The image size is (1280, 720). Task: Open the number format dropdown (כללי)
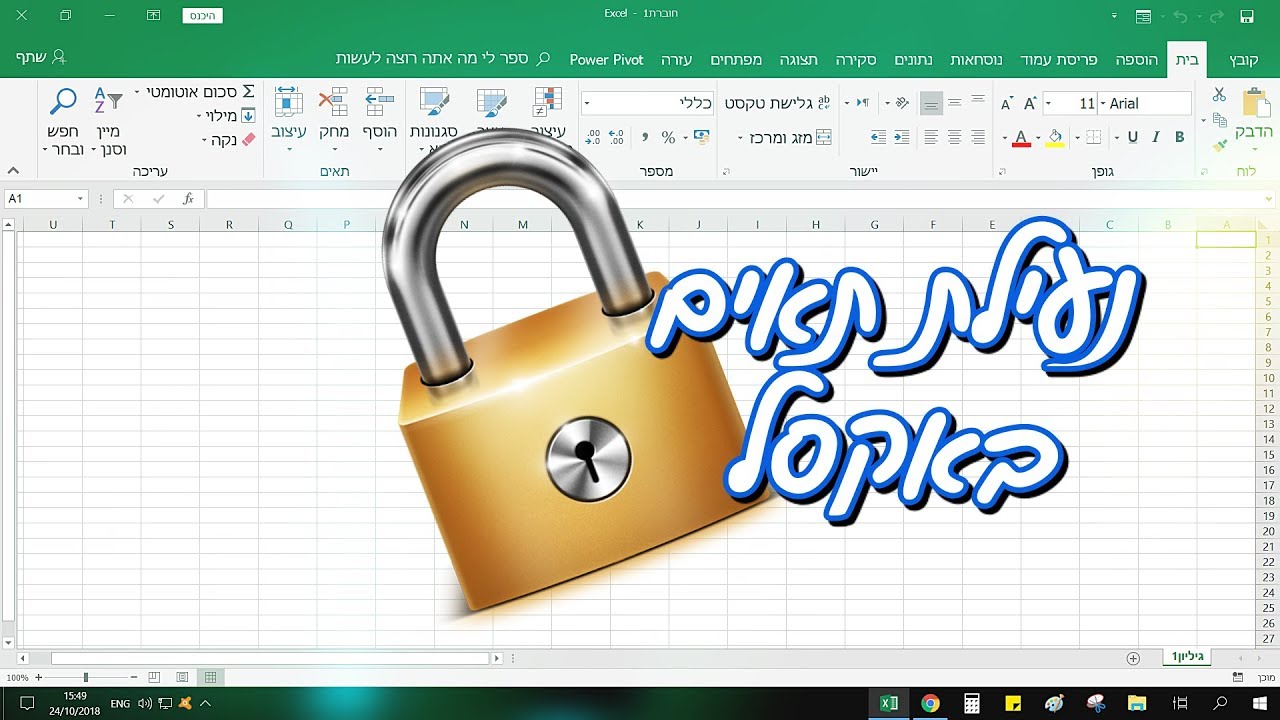point(587,103)
